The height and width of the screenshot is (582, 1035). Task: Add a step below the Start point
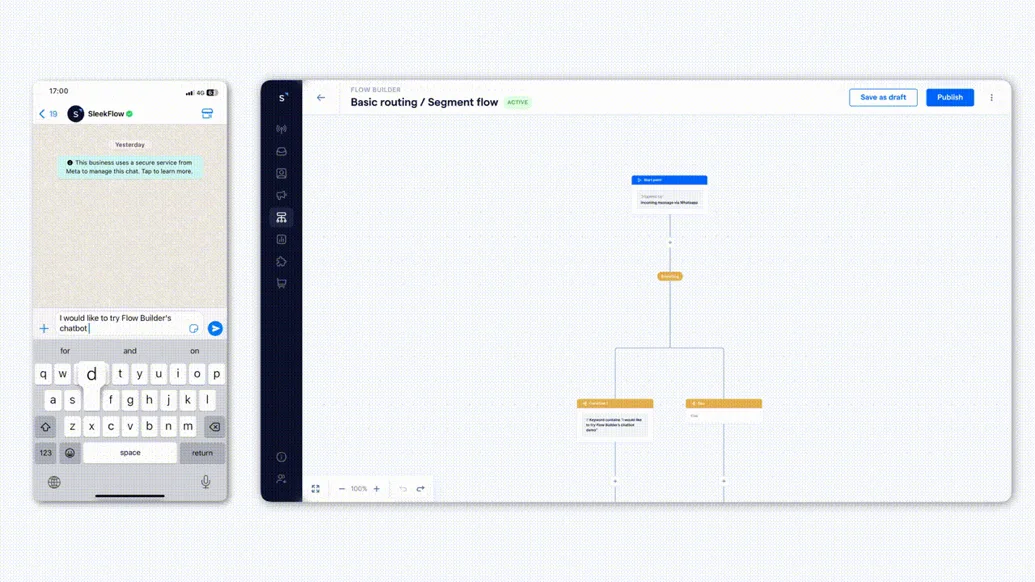(670, 242)
